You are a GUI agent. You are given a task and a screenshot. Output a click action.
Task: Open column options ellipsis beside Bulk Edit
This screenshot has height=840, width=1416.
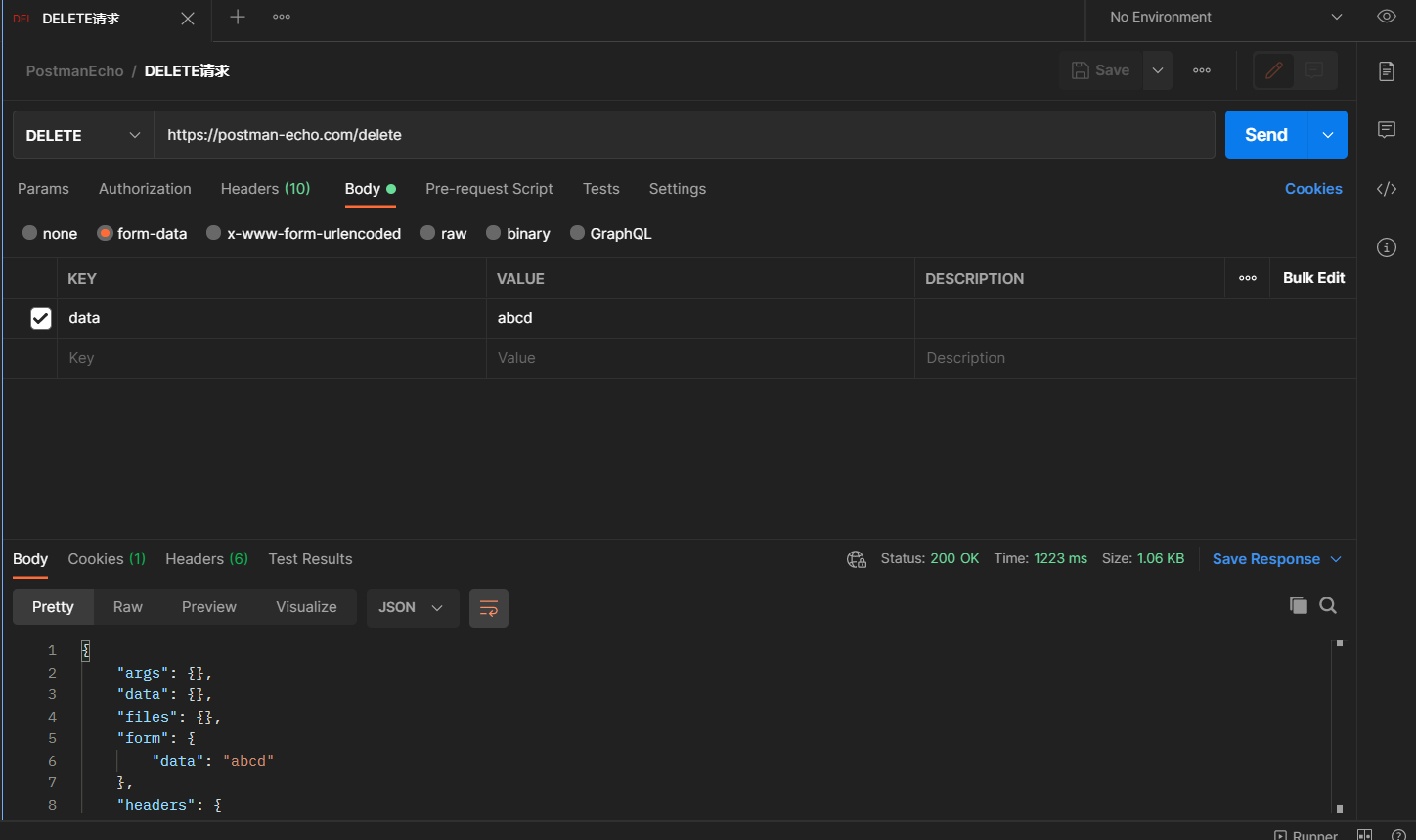click(1248, 278)
